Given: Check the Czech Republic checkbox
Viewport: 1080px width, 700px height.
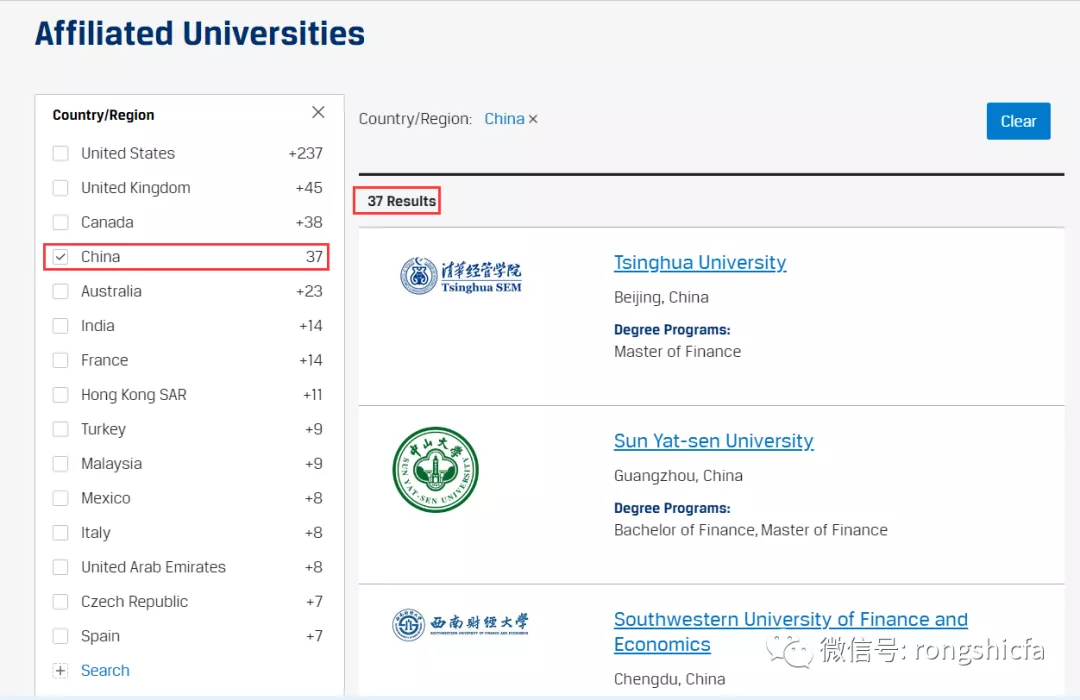Looking at the screenshot, I should point(61,601).
